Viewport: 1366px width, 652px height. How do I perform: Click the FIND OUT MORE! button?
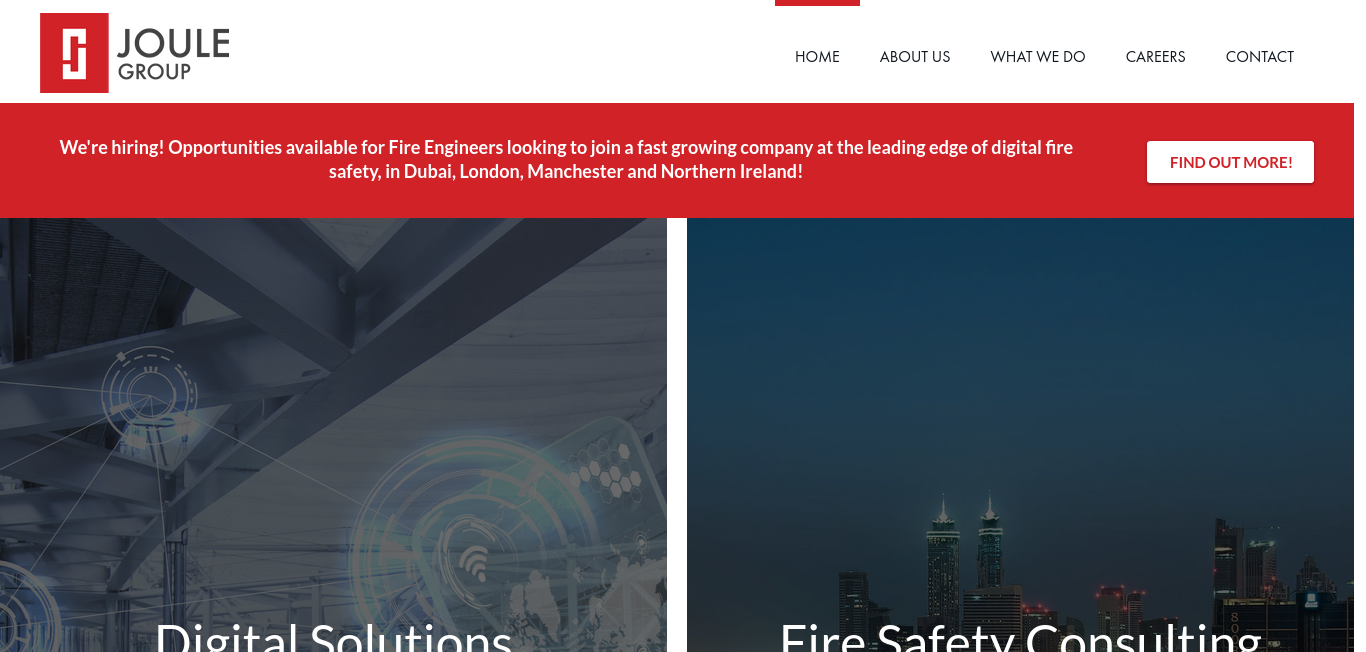[1230, 162]
